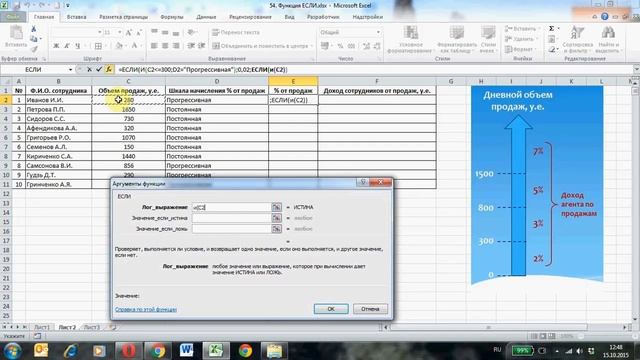640x360 pixels.
Task: Switch to Page Layout view in status bar
Action: pos(543,336)
